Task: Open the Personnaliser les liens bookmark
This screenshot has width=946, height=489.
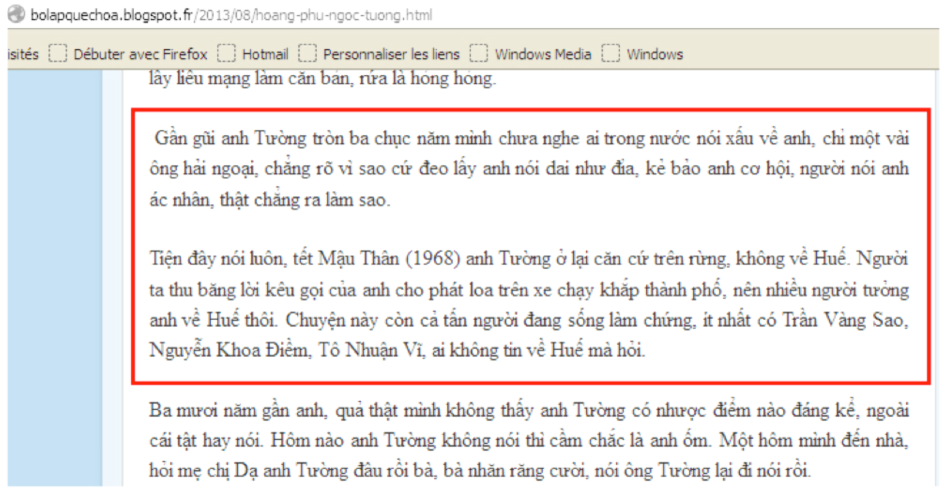Action: point(391,54)
